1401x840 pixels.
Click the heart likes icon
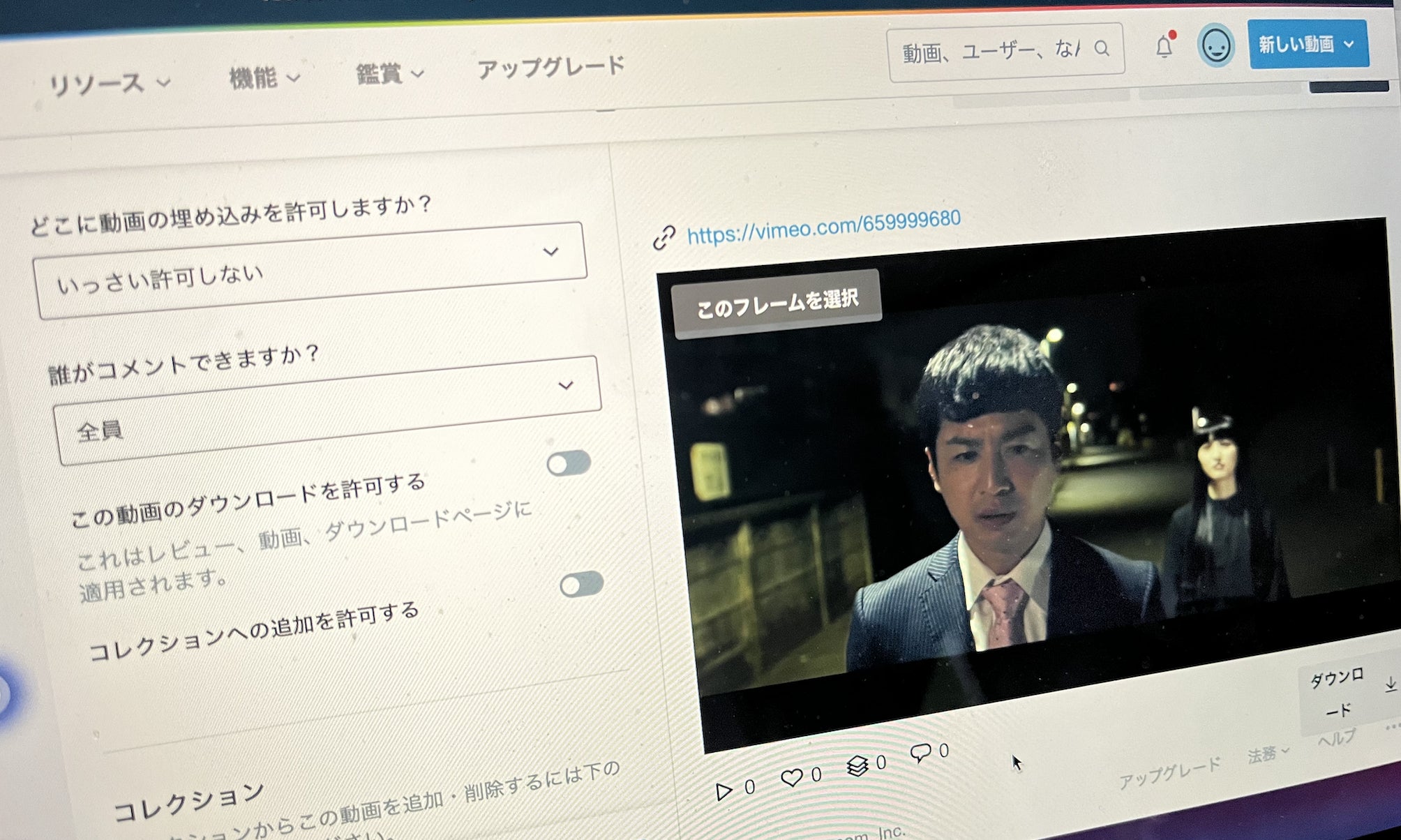(x=791, y=777)
